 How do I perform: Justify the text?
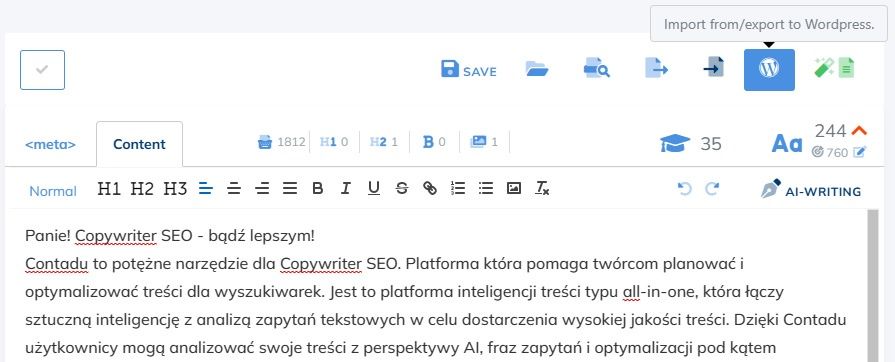(290, 188)
